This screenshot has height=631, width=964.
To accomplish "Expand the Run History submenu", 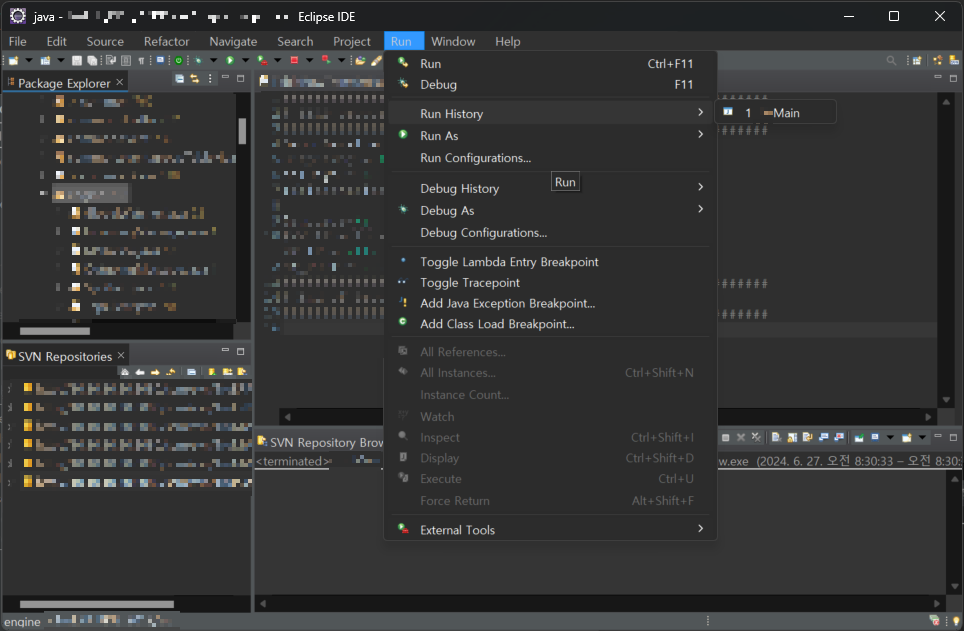I will click(x=550, y=114).
